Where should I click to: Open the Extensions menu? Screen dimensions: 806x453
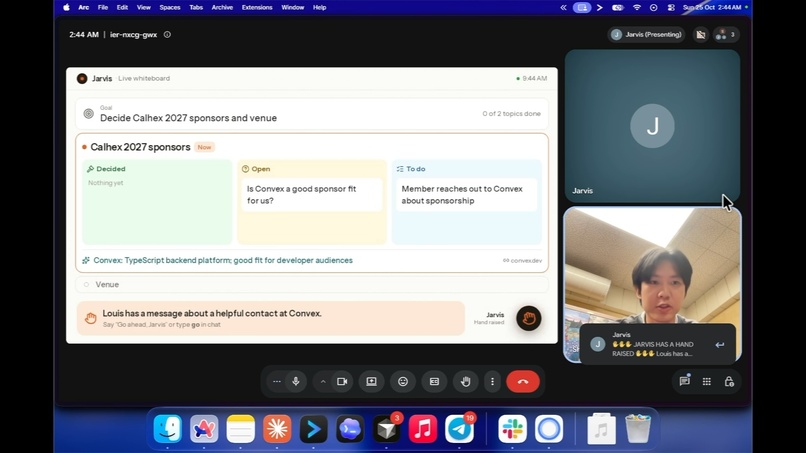coord(257,7)
